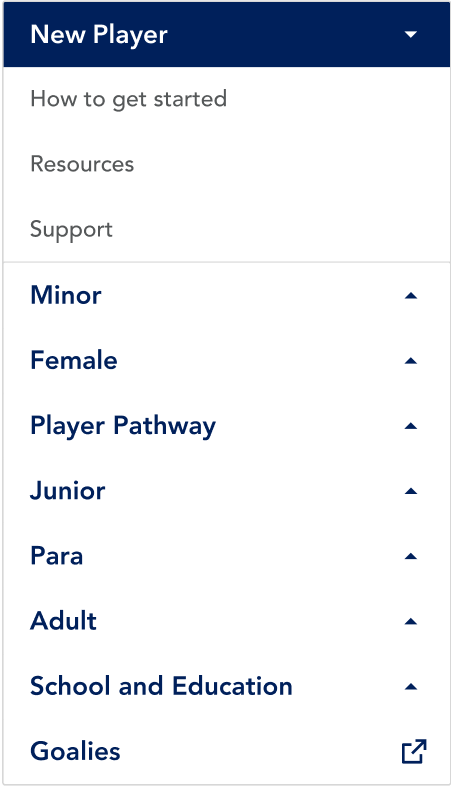Screen dimensions: 451x786
Task: Choose the Female menu label
Action: (74, 360)
